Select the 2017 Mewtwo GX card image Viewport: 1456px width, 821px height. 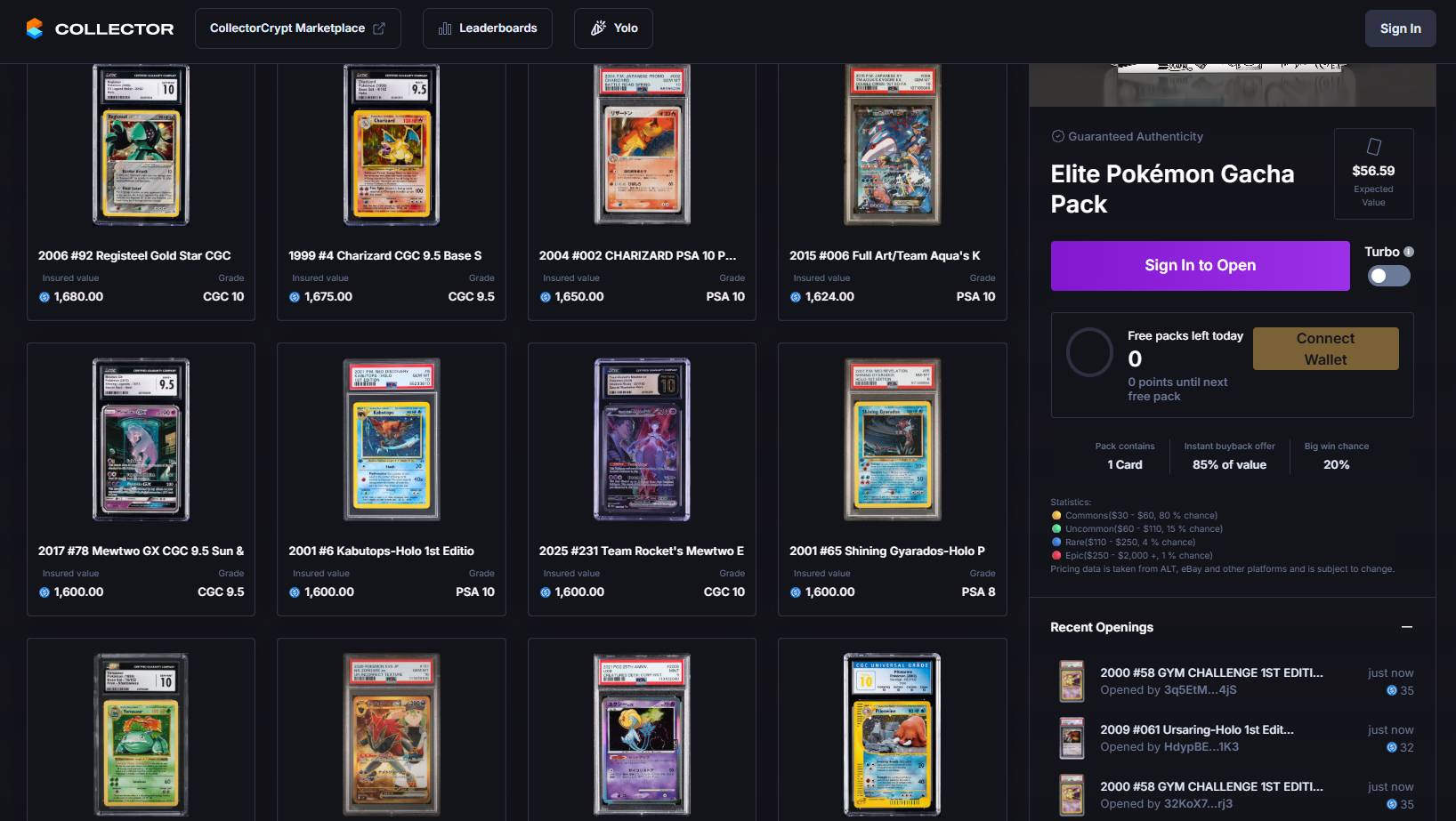coord(141,439)
